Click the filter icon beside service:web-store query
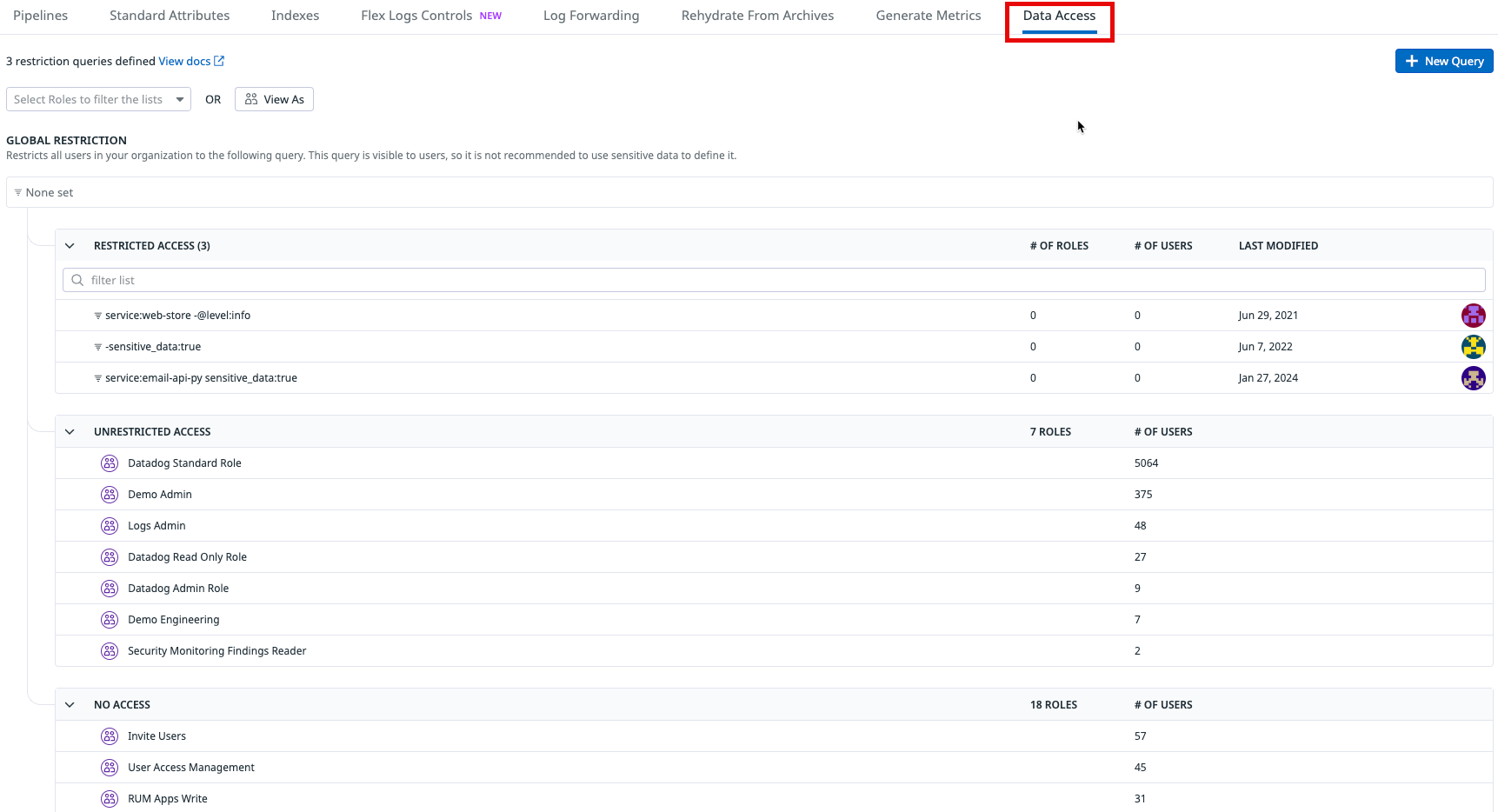 (x=98, y=316)
